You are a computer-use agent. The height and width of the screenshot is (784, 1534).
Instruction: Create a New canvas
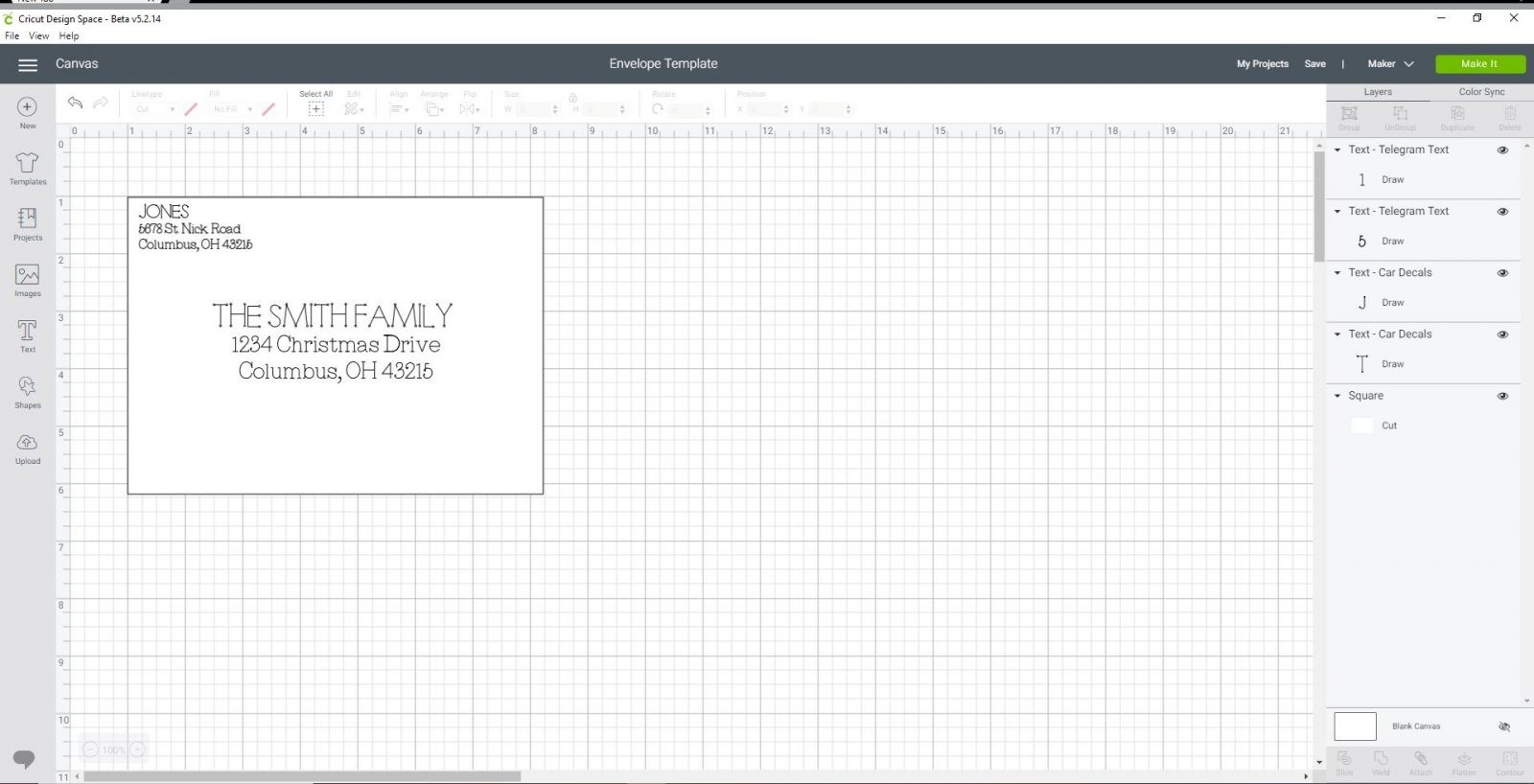pos(27,111)
